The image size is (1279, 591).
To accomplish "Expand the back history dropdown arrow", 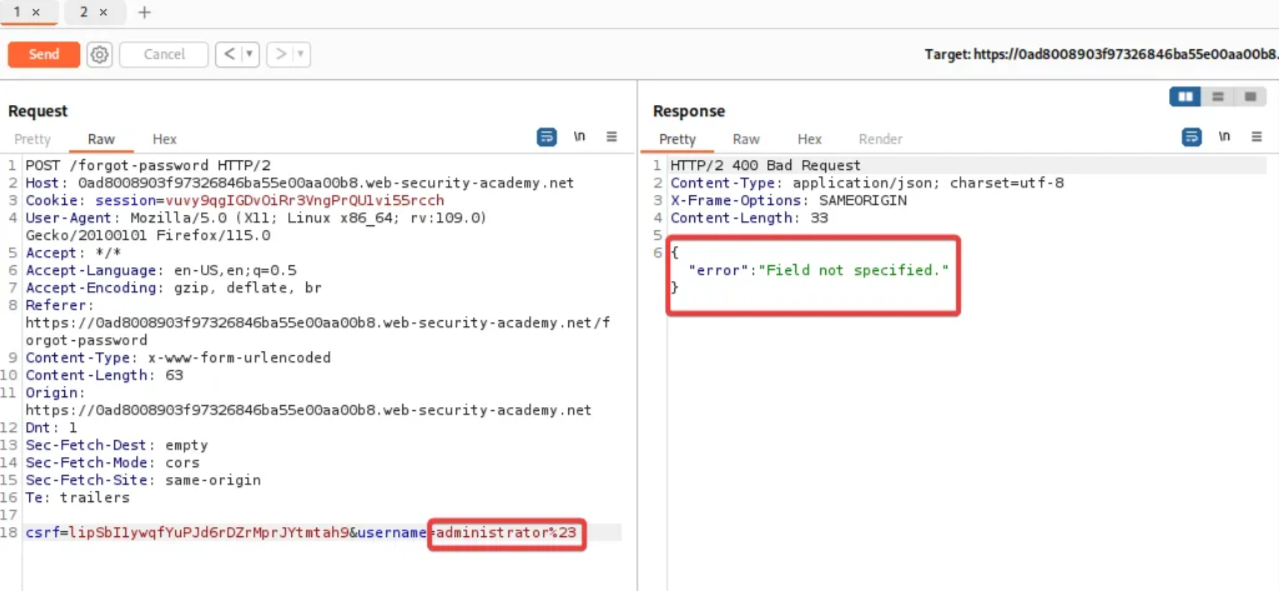I will [x=250, y=55].
